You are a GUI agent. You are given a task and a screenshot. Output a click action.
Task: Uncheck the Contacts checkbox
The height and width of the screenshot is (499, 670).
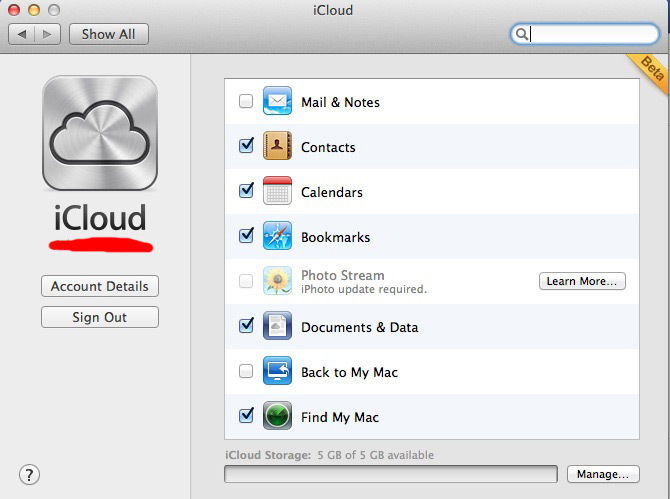click(246, 147)
